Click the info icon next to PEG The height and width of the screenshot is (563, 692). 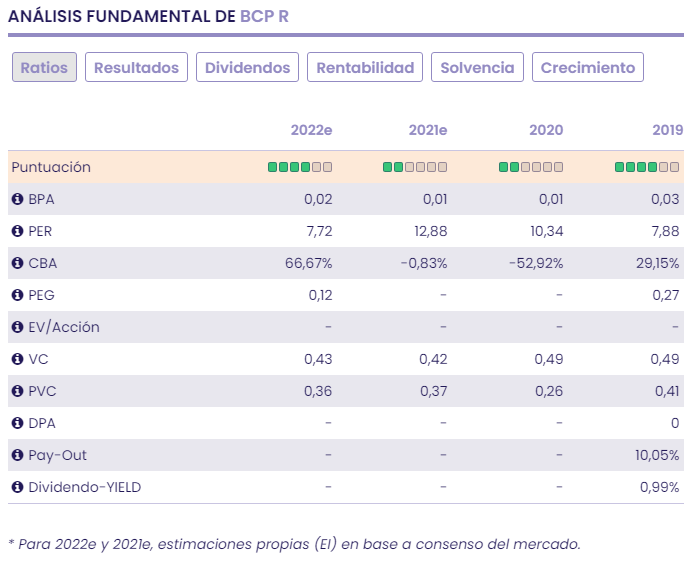[17, 295]
